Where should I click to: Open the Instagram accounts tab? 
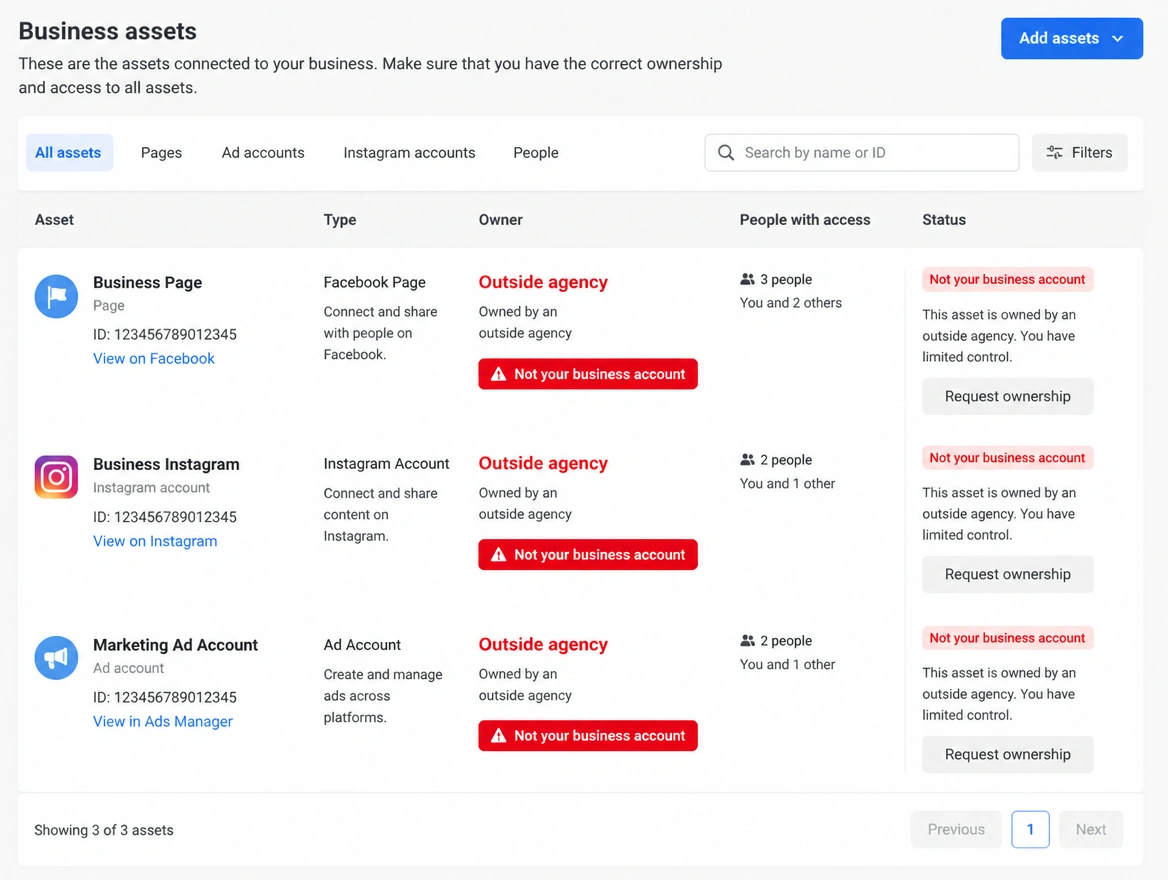[x=409, y=153]
